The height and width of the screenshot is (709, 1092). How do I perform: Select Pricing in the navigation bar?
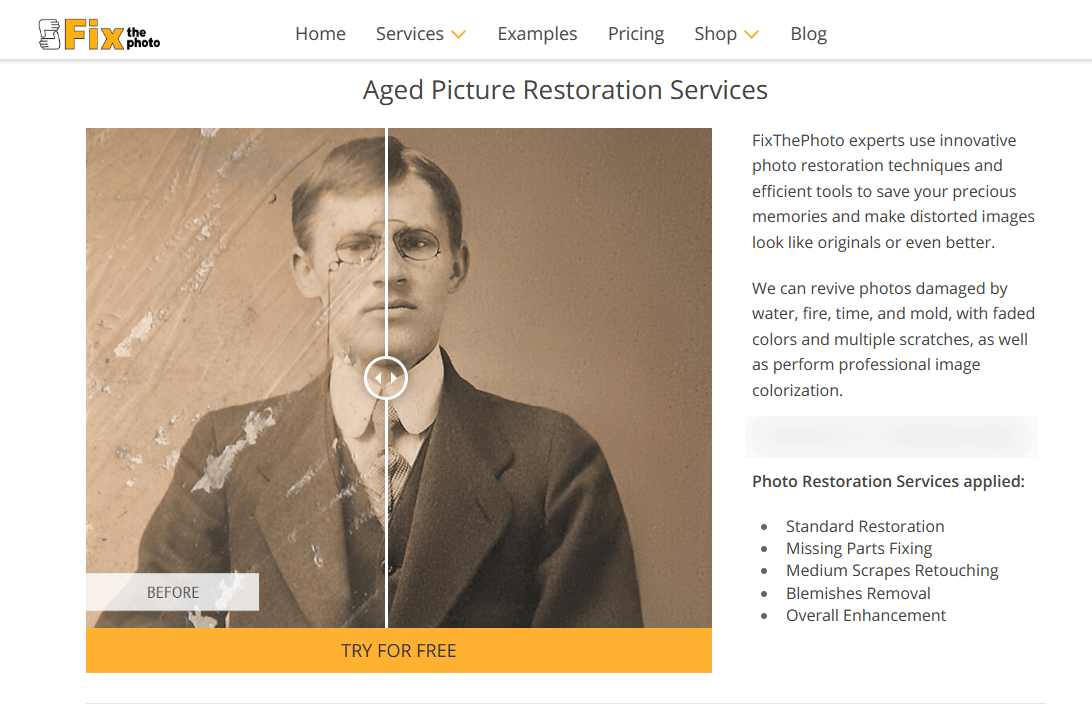point(635,34)
